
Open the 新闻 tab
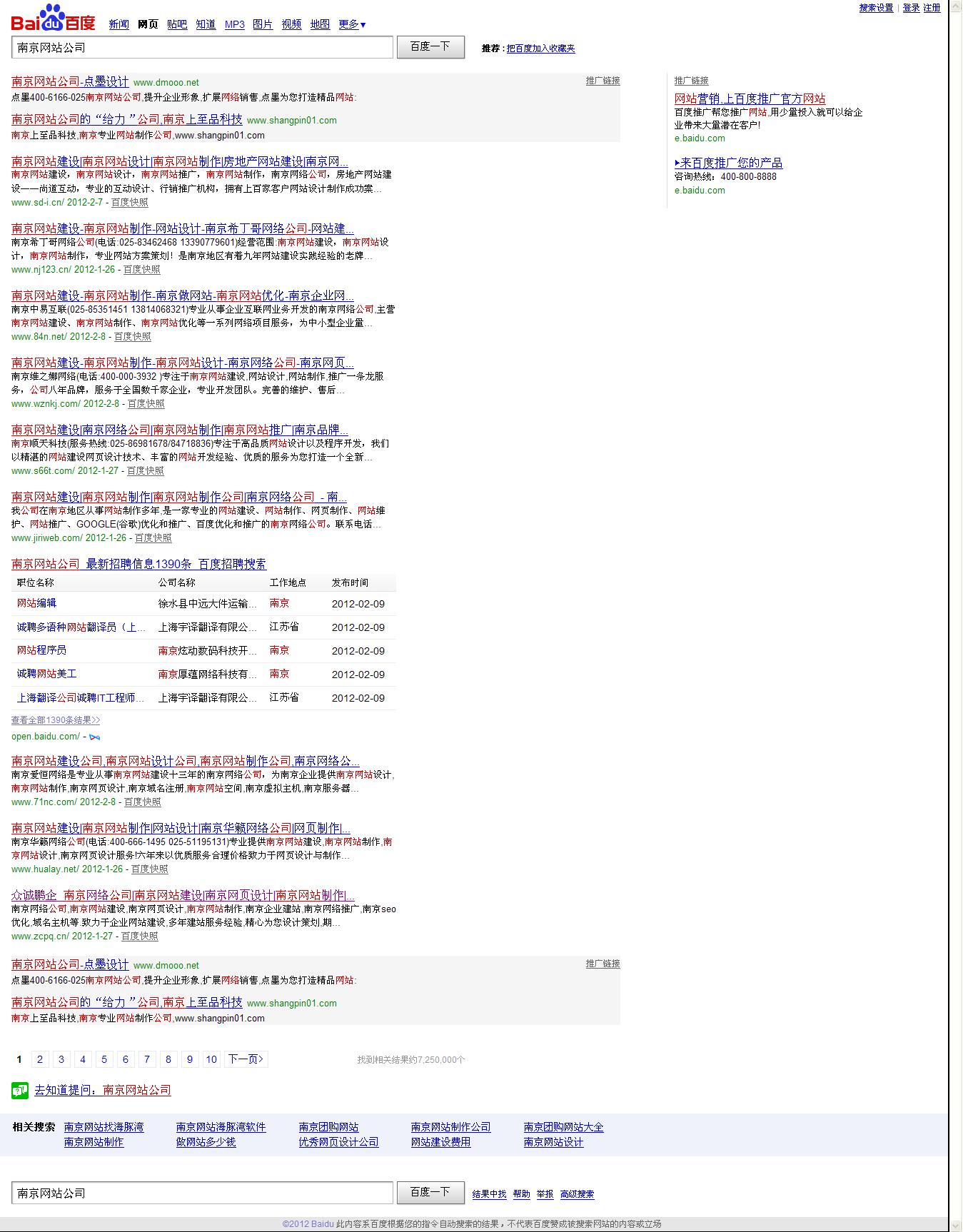[x=119, y=24]
